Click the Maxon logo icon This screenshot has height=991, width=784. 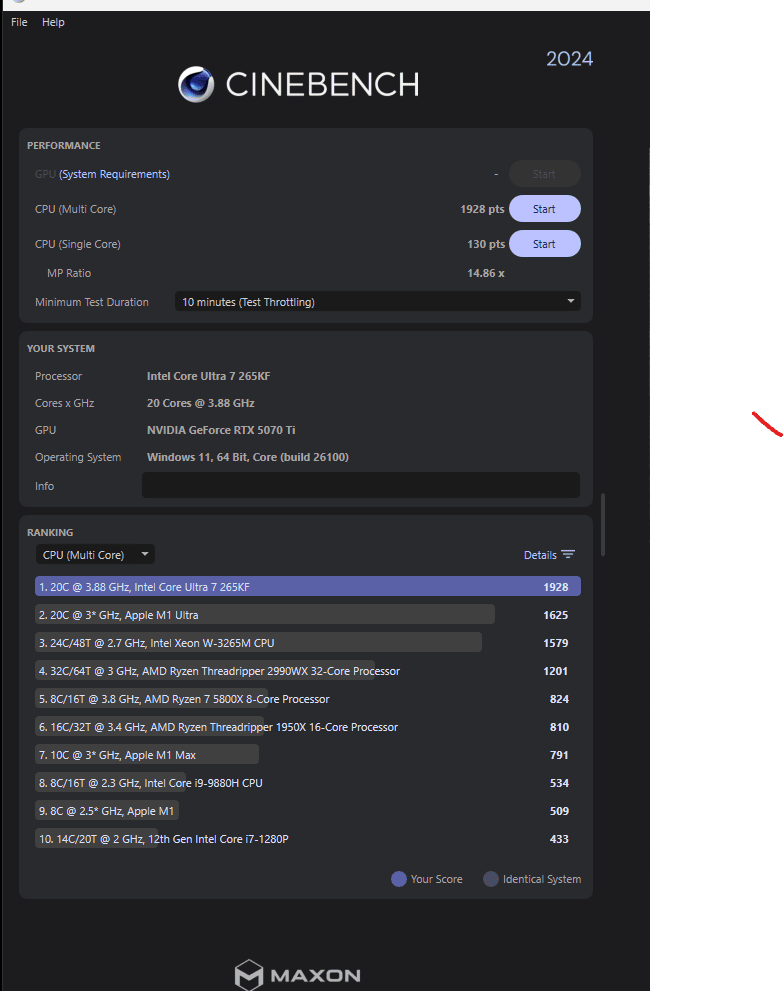248,974
